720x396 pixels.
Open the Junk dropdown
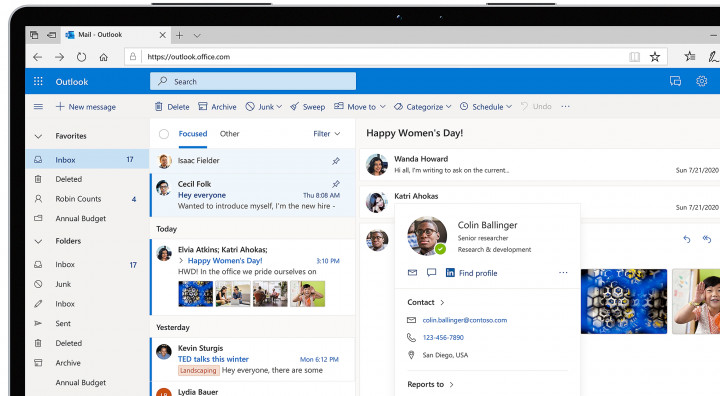(x=264, y=107)
